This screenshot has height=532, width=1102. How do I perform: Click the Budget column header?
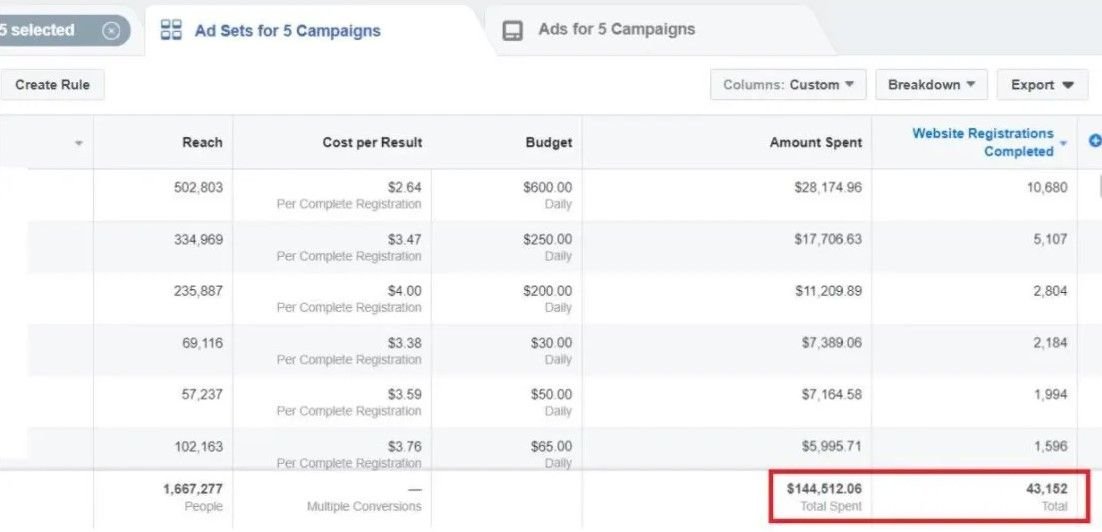pos(549,143)
